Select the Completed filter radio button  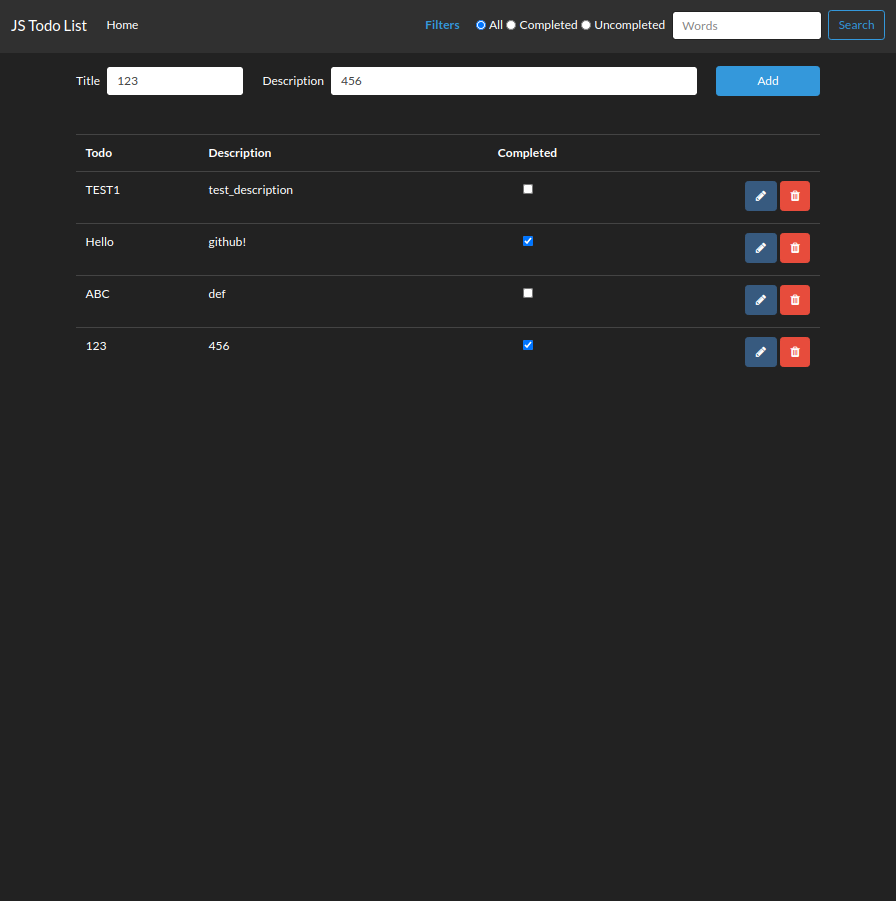(510, 25)
